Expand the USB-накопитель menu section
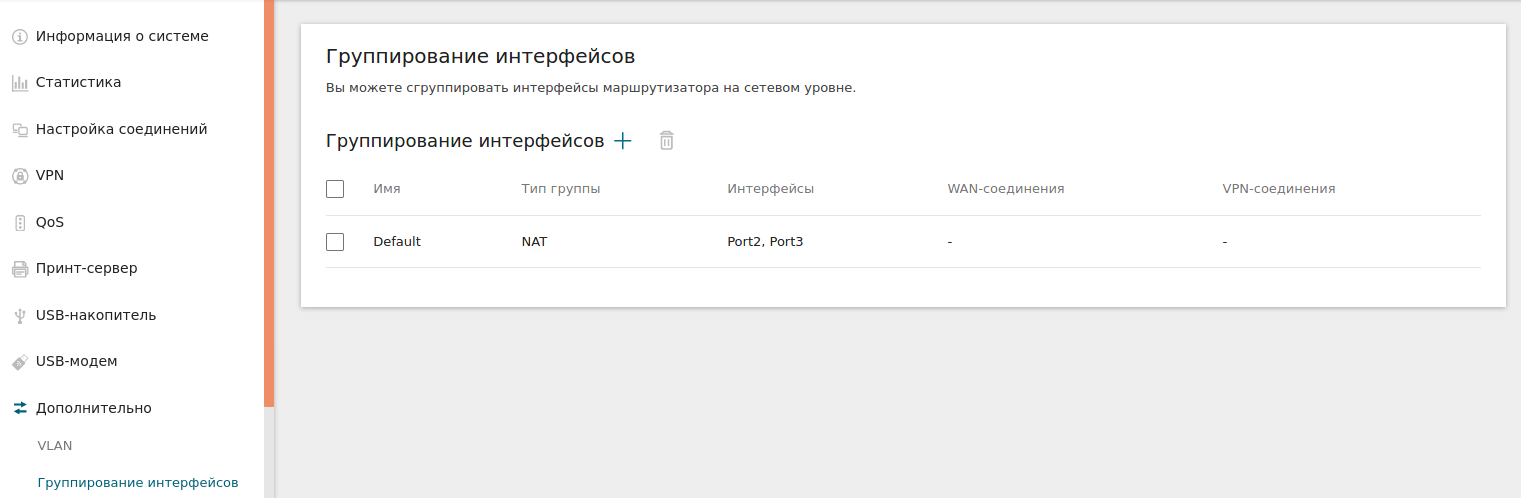 click(95, 315)
